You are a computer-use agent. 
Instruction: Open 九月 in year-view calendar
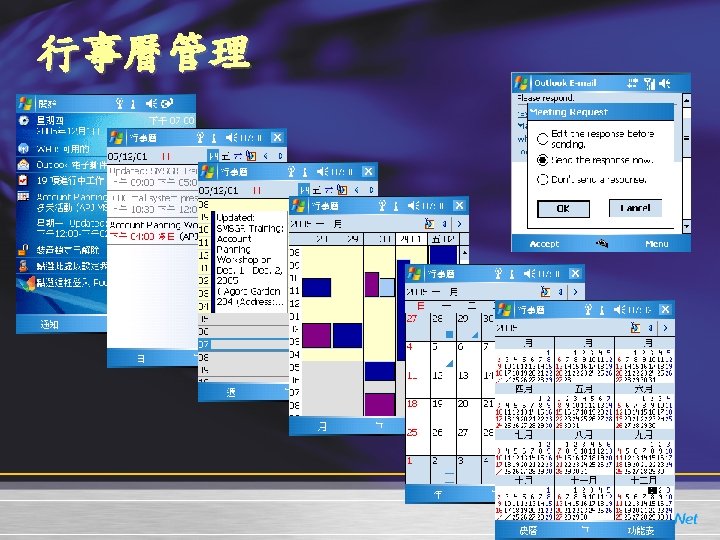(643, 434)
